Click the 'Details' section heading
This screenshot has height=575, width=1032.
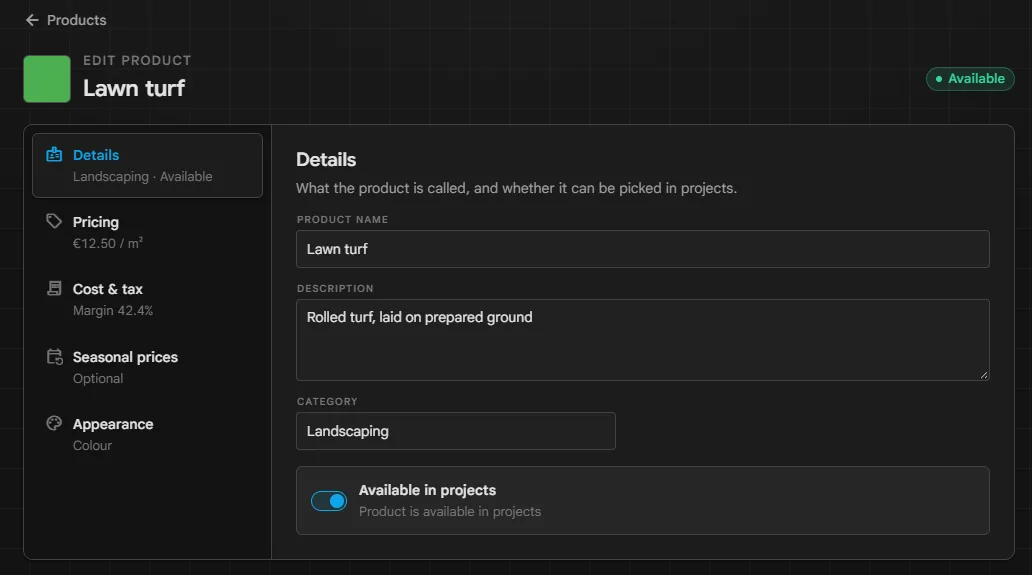tap(326, 160)
